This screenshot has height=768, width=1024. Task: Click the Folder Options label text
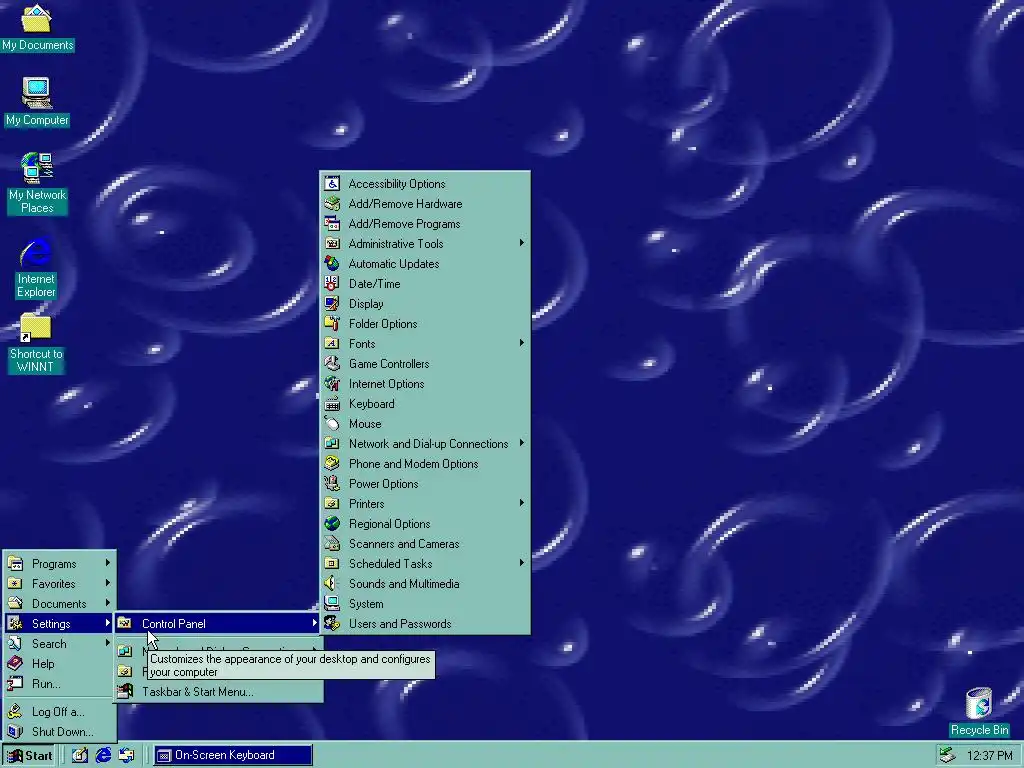(383, 324)
